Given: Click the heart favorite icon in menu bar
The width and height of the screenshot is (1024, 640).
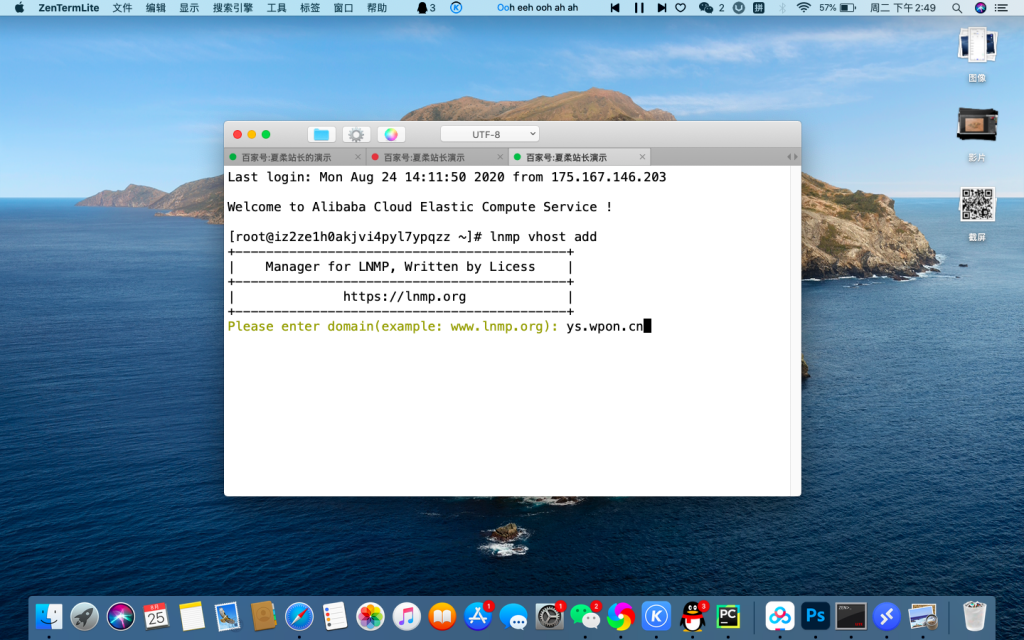Looking at the screenshot, I should point(681,7).
